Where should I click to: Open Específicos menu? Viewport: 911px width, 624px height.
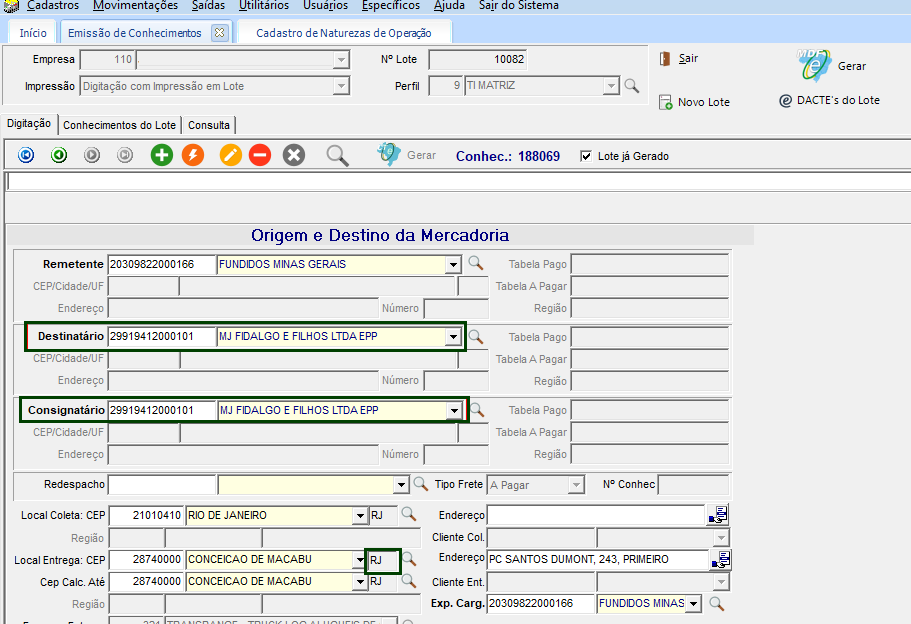(x=390, y=5)
